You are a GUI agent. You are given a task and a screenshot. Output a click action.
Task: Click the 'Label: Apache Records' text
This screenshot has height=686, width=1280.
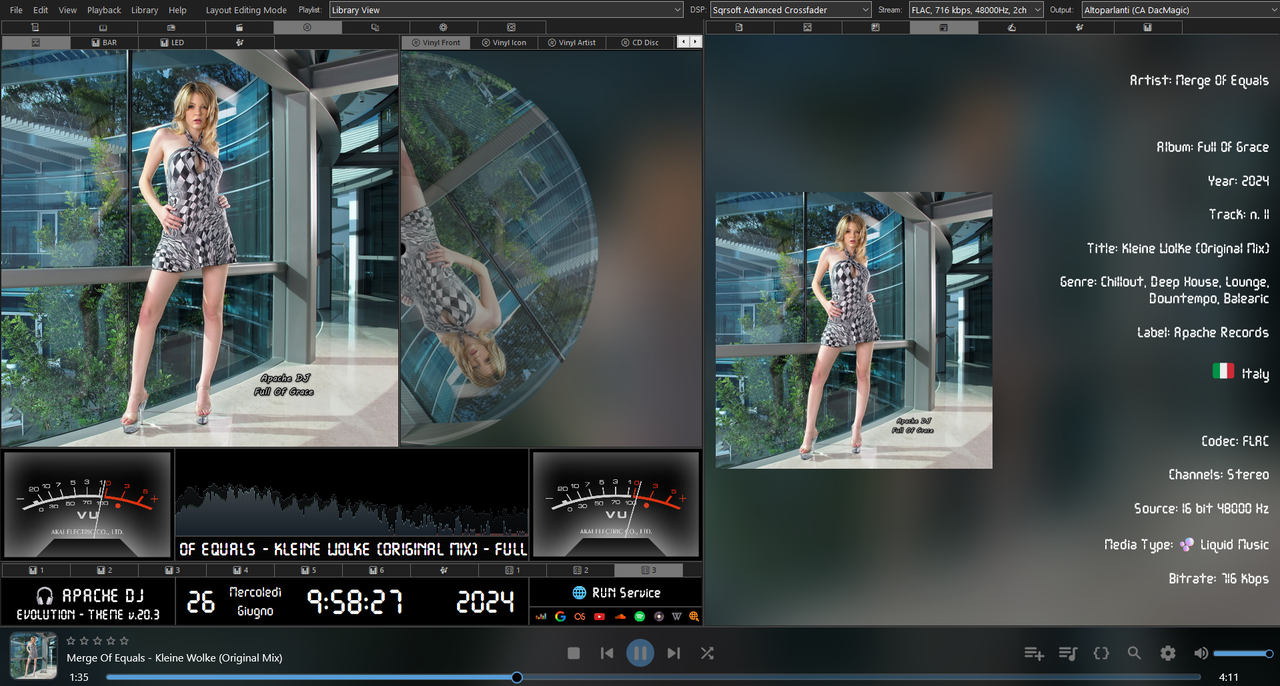tap(1203, 332)
